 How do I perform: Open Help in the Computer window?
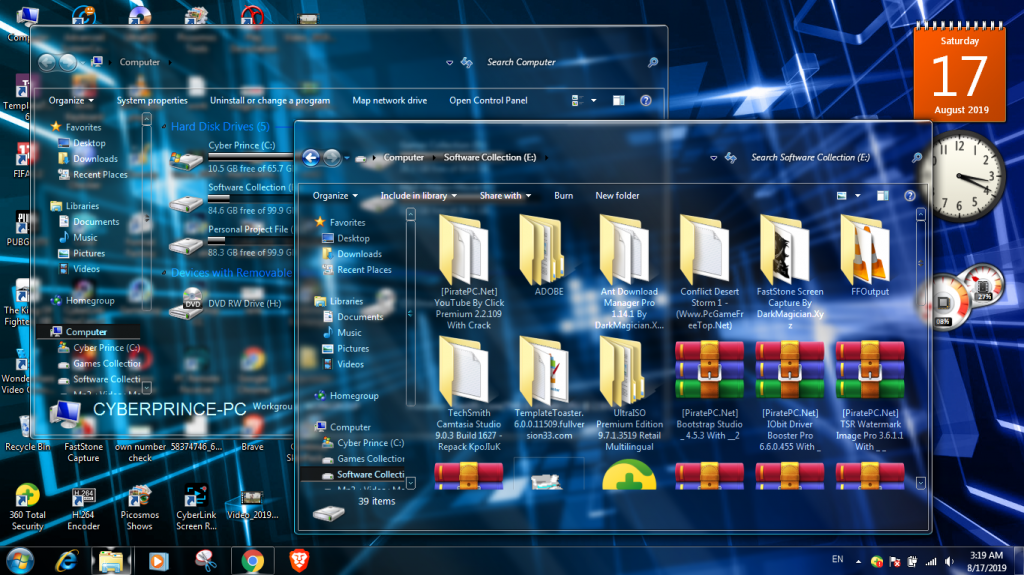click(645, 101)
